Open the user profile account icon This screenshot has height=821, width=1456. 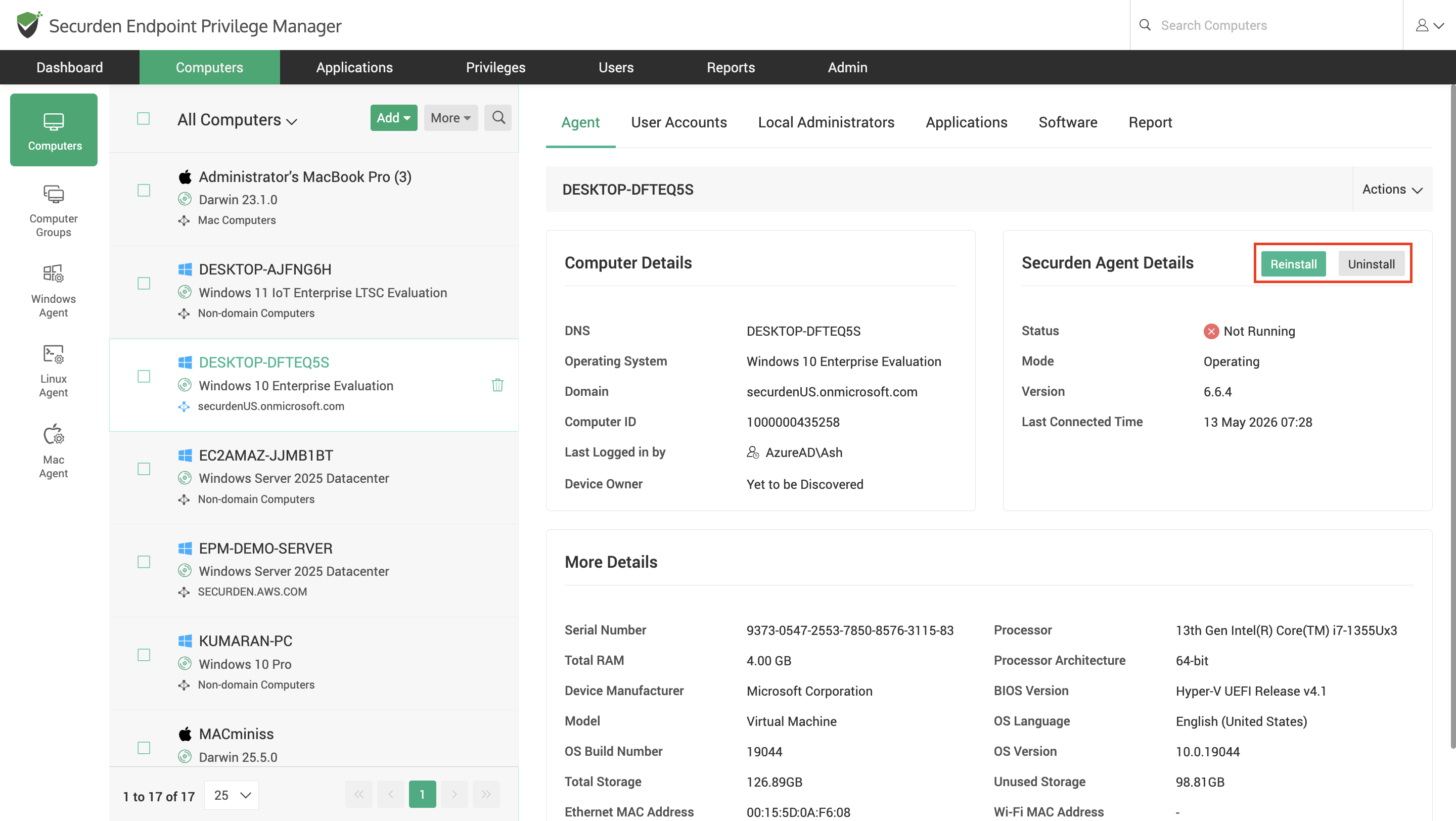click(1422, 25)
